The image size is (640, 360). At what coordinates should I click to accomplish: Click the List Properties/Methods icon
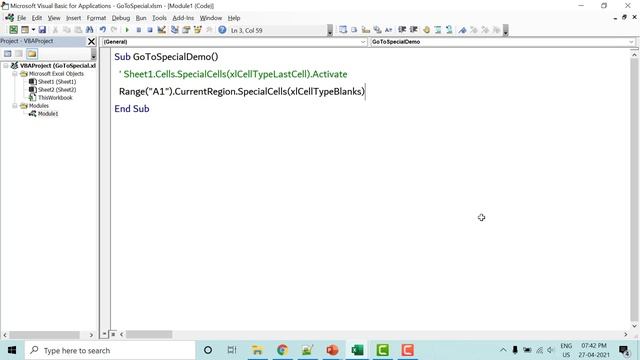pos(343,30)
